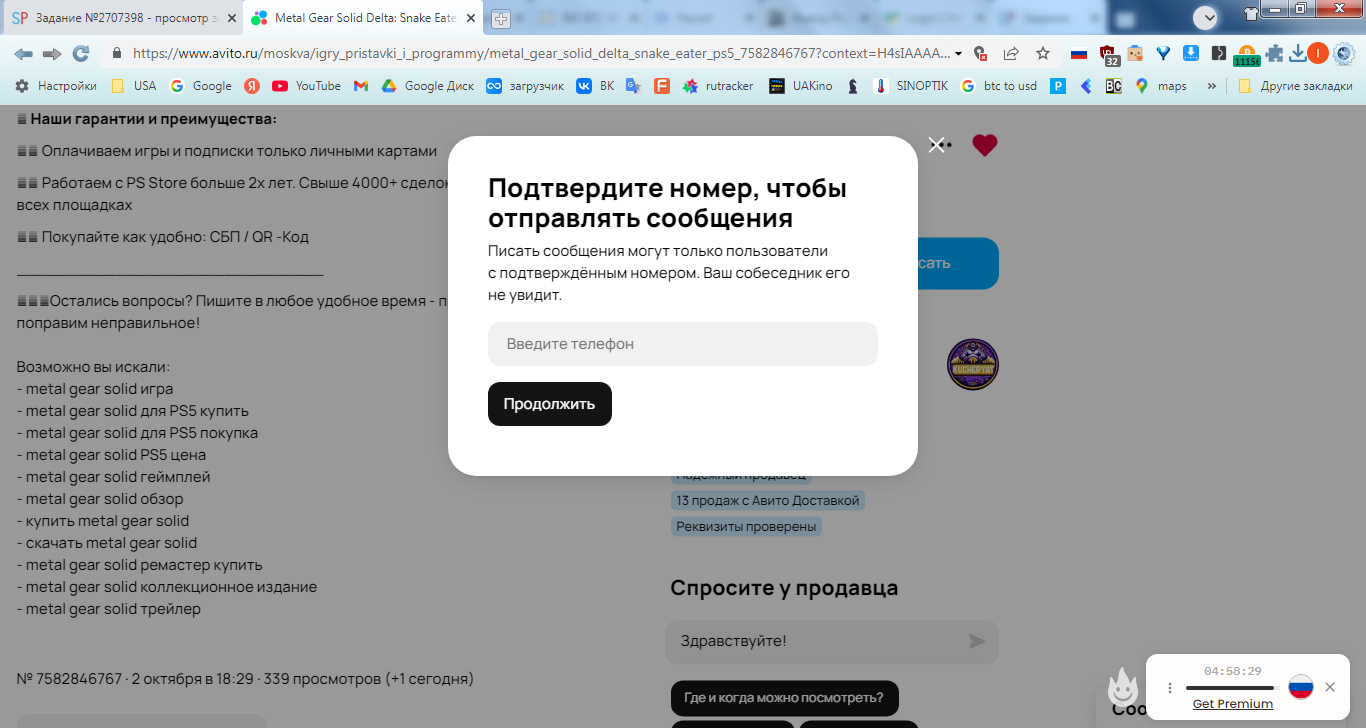Open the SINOPTIK bookmark
The height and width of the screenshot is (728, 1366).
click(x=910, y=86)
